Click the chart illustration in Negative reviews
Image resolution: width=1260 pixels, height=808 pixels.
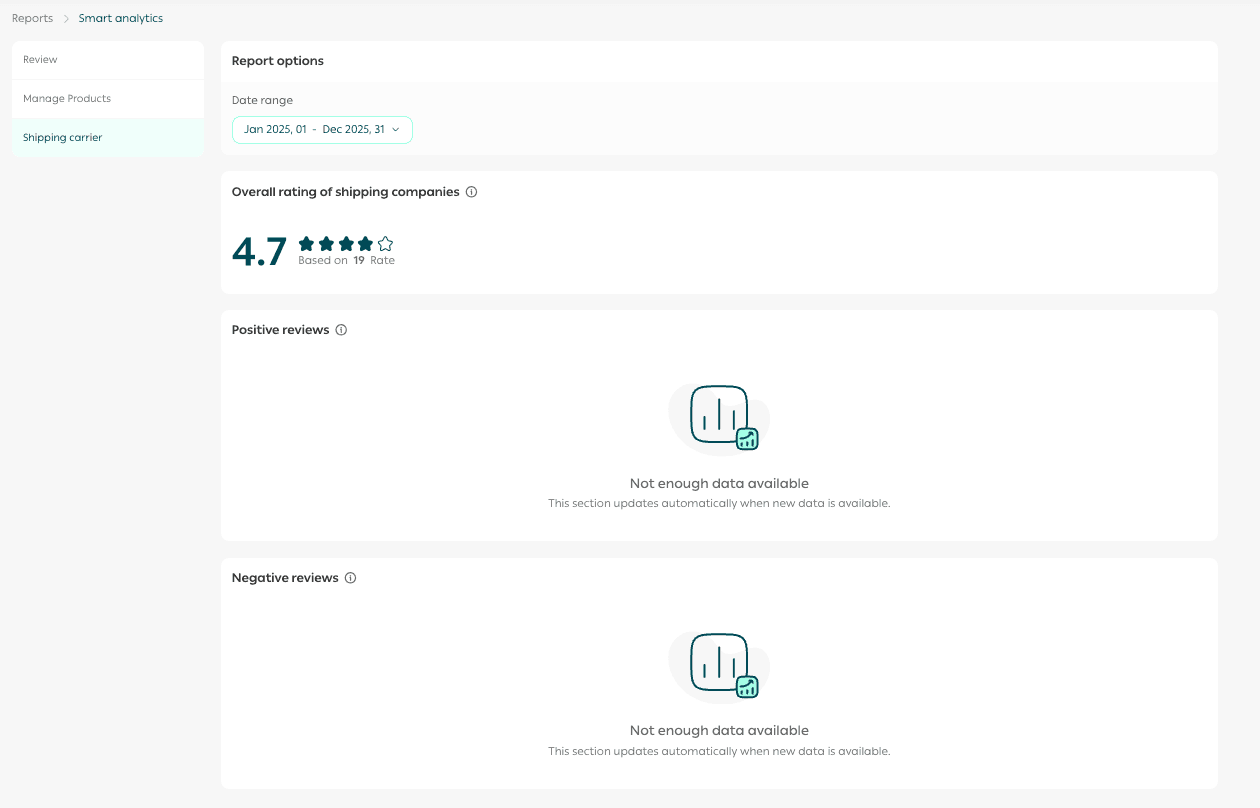coord(719,665)
